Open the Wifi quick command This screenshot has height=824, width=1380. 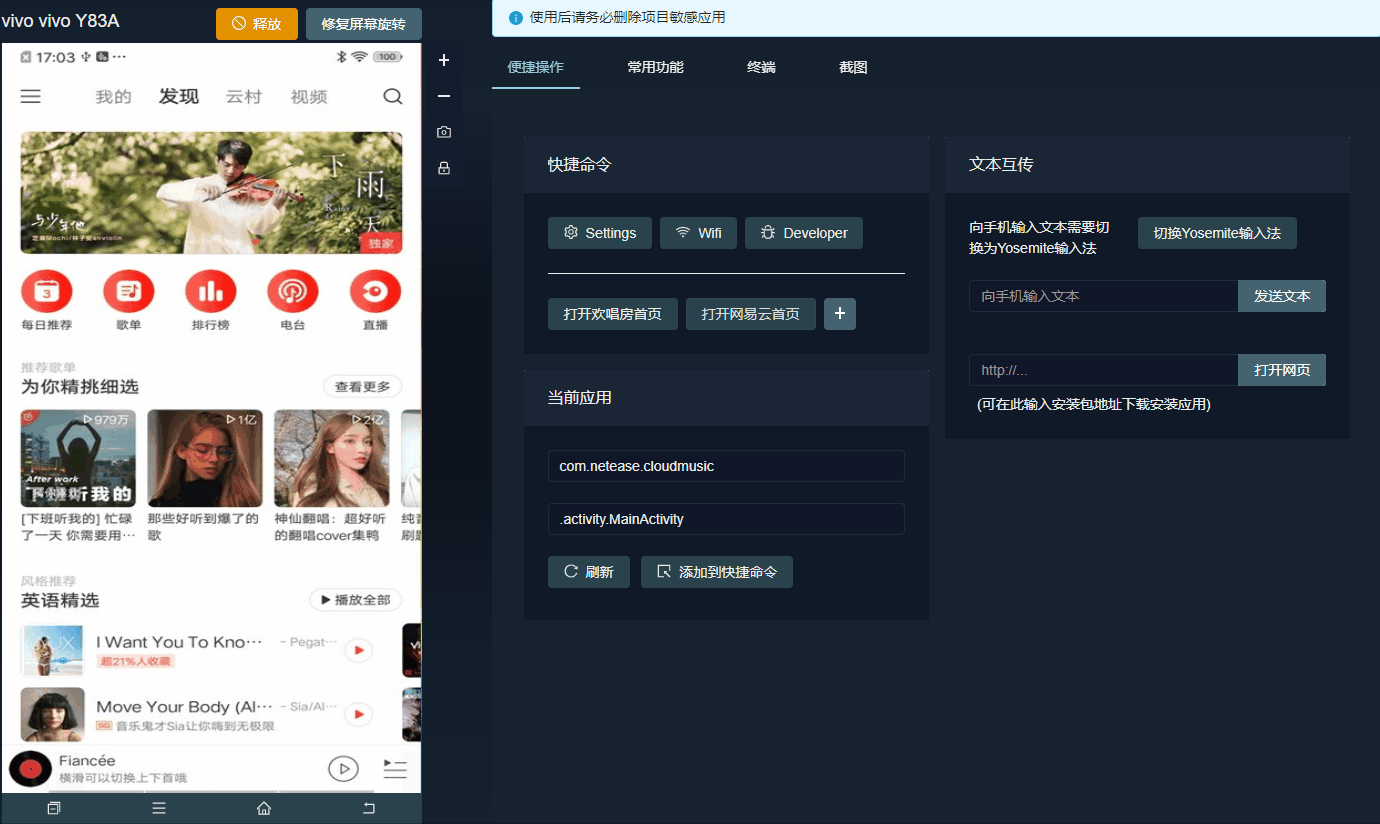tap(699, 233)
